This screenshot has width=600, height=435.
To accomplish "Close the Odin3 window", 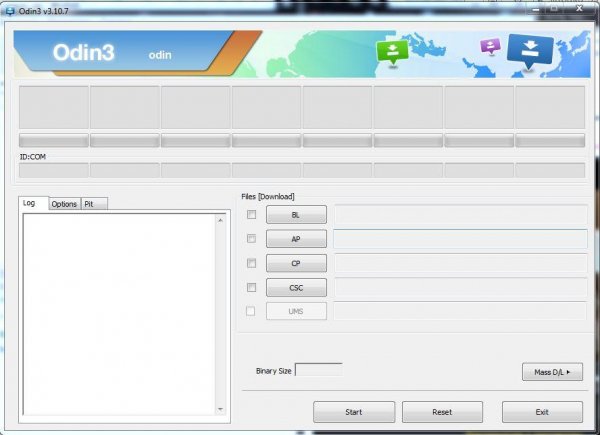I will [x=580, y=8].
